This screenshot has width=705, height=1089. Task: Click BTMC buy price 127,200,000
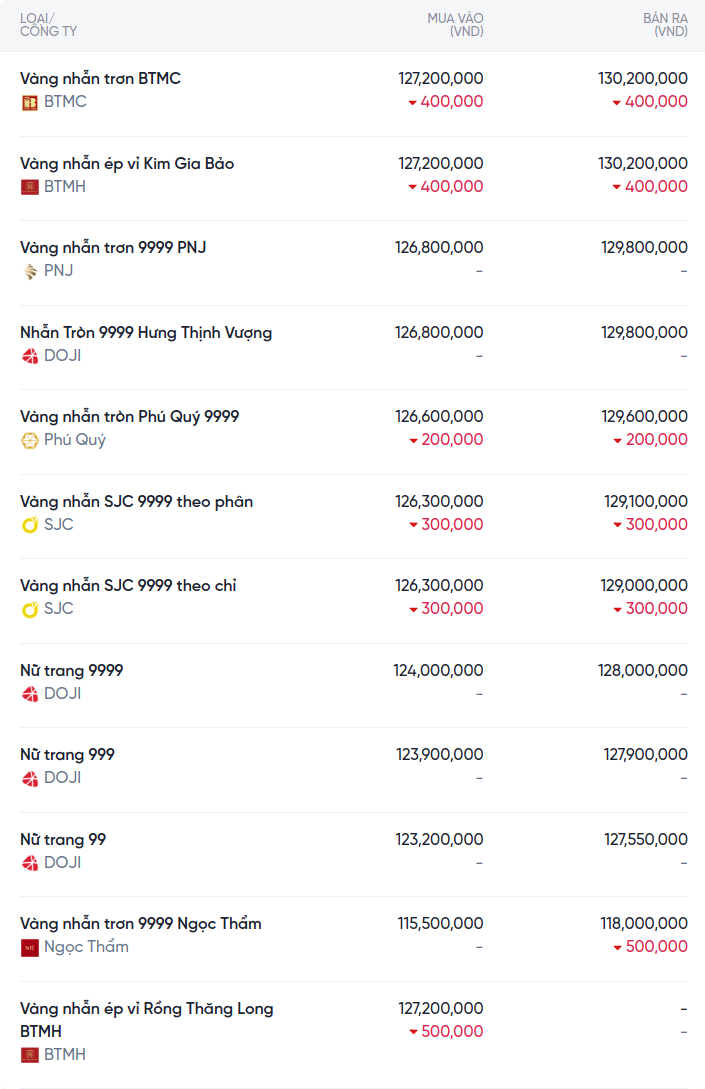(x=441, y=78)
